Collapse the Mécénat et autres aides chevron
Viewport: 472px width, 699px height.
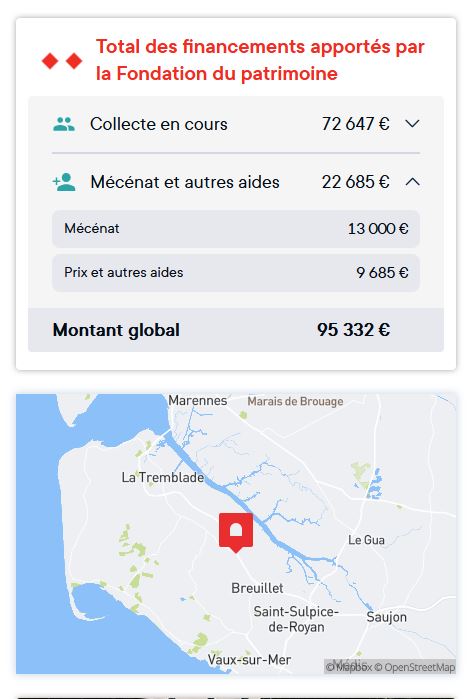[x=412, y=182]
